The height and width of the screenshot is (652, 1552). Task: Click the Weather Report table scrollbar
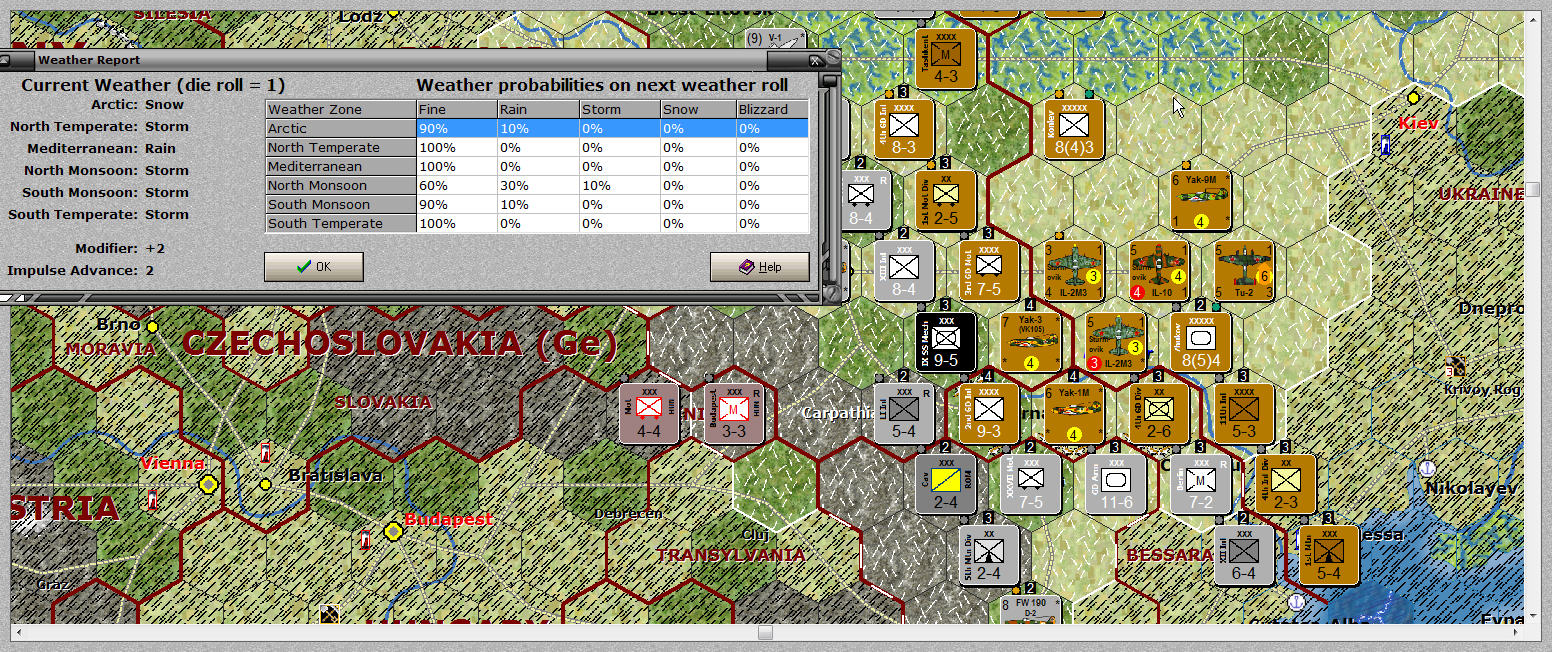point(827,180)
